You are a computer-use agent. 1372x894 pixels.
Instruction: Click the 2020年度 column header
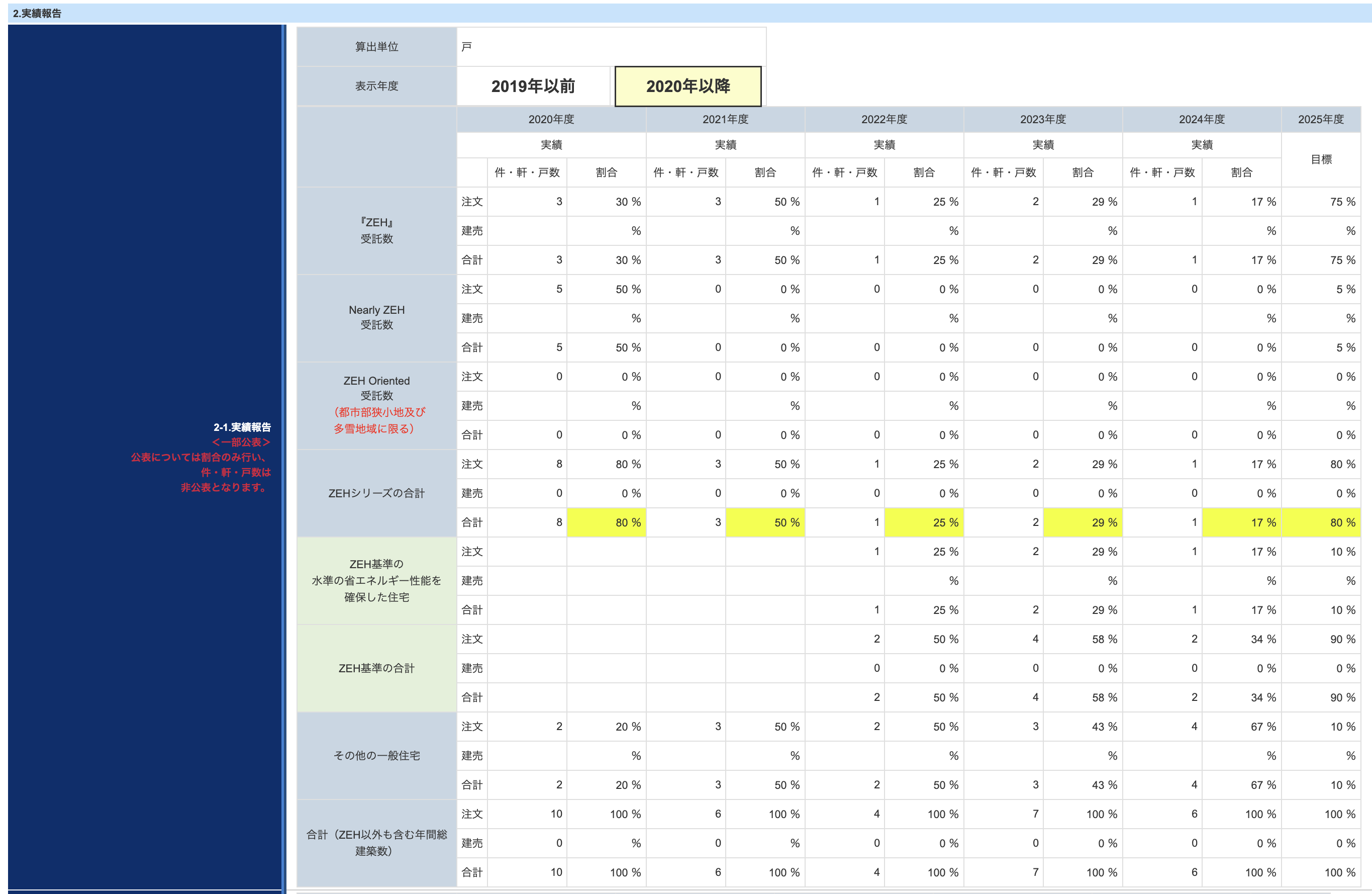[551, 119]
